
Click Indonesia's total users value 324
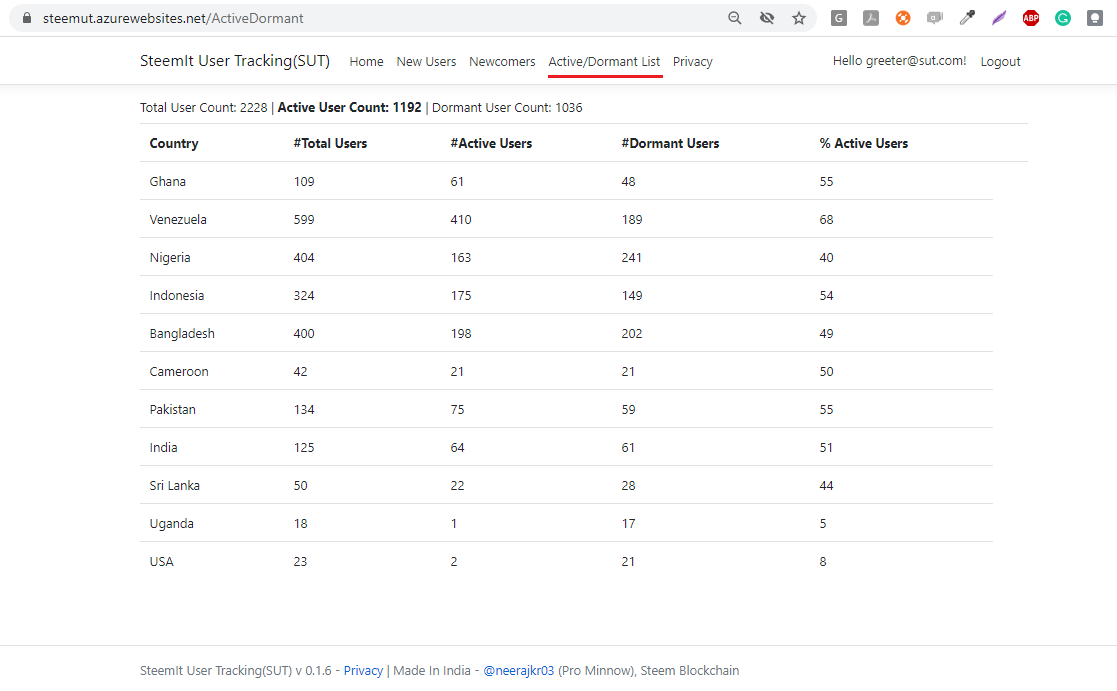pyautogui.click(x=304, y=296)
